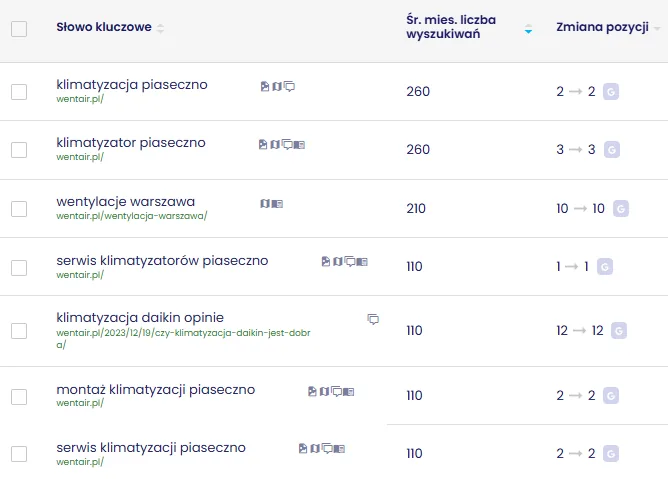Click Google G badge for klimatyzacja daikin opinie
The height and width of the screenshot is (479, 668).
[619, 330]
